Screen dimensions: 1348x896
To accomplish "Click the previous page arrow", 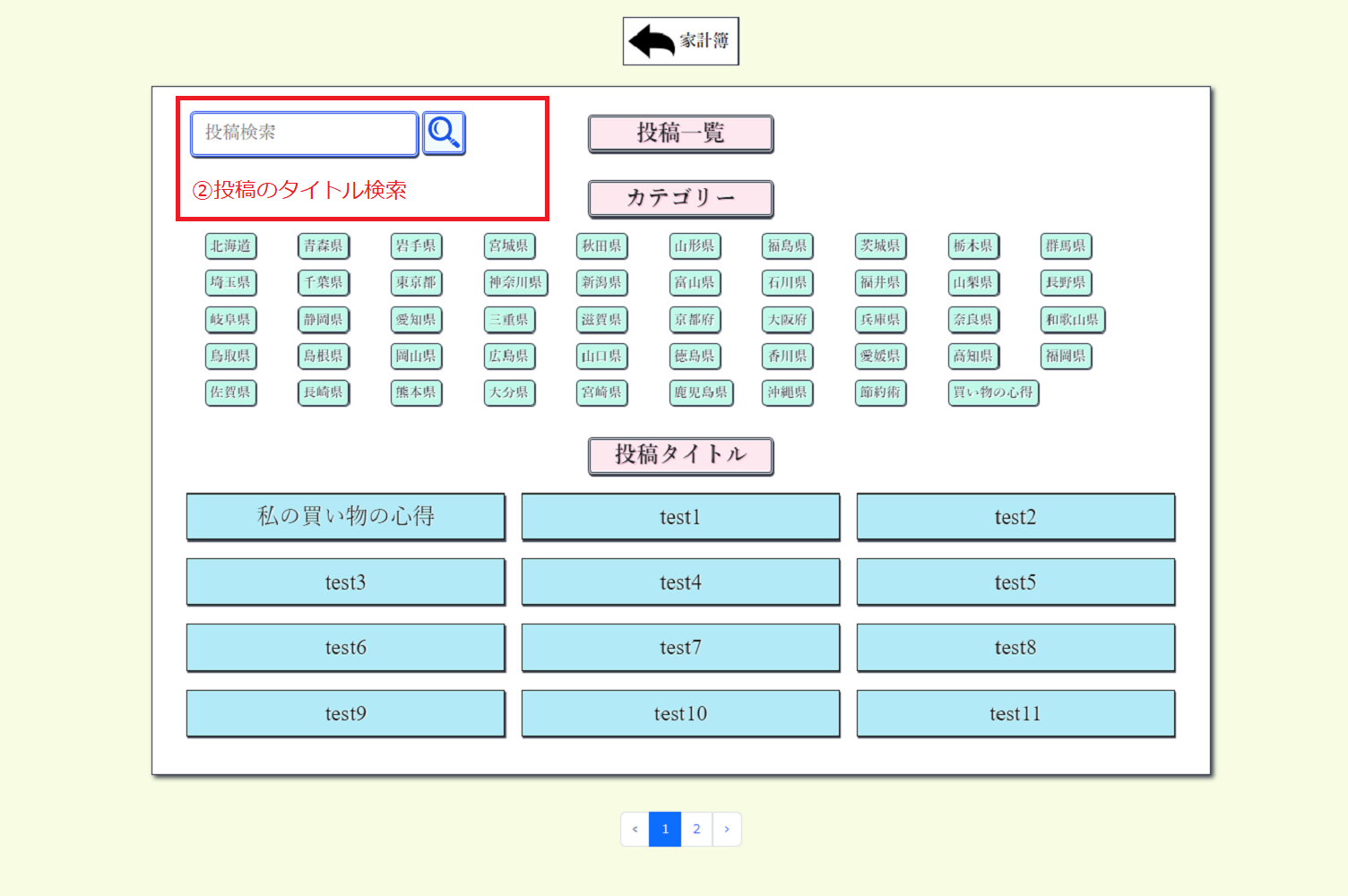I will click(x=635, y=830).
